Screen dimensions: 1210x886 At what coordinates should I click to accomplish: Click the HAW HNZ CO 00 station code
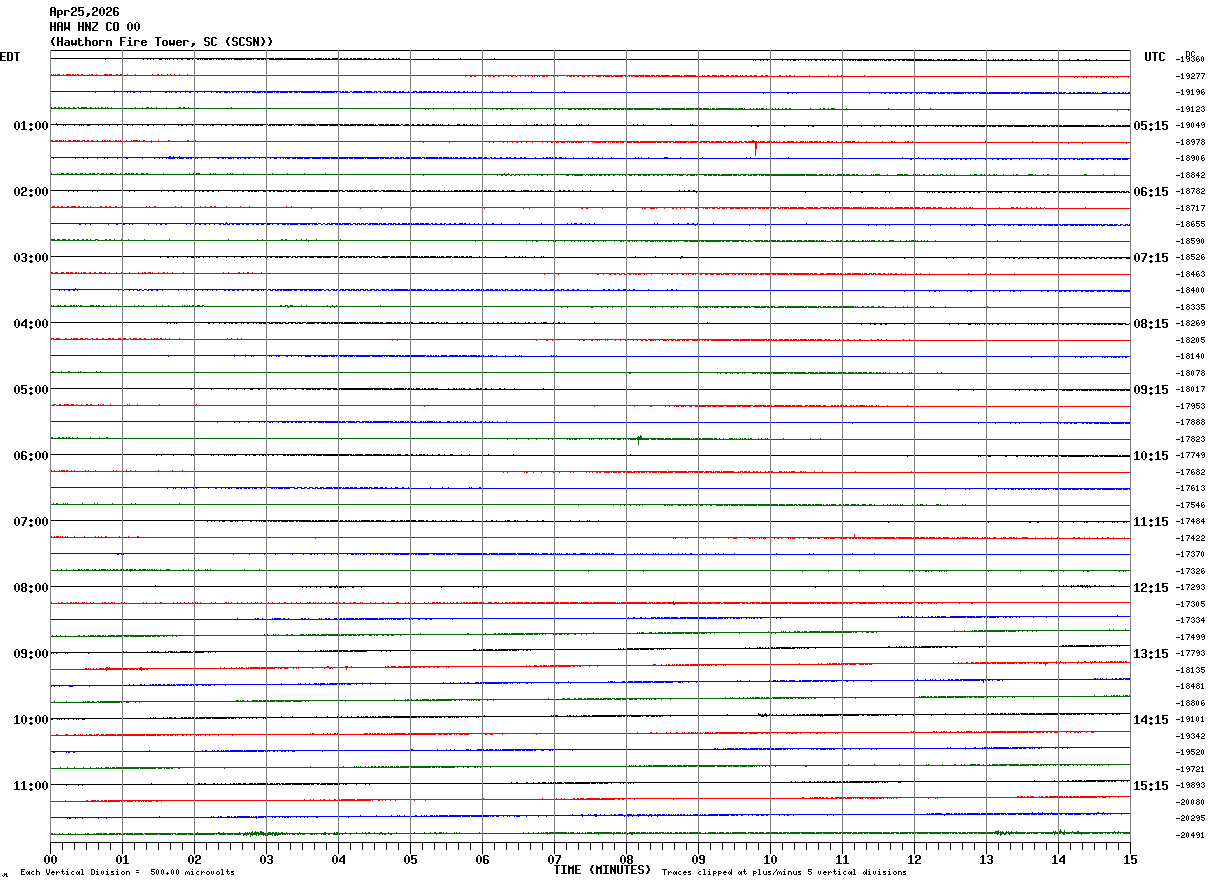pyautogui.click(x=95, y=27)
